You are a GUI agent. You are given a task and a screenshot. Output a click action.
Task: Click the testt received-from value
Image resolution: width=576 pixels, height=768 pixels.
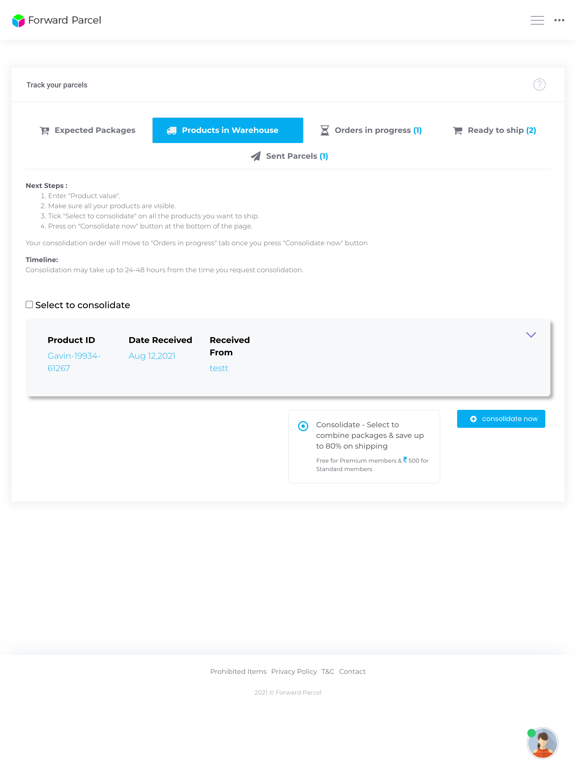coord(219,368)
